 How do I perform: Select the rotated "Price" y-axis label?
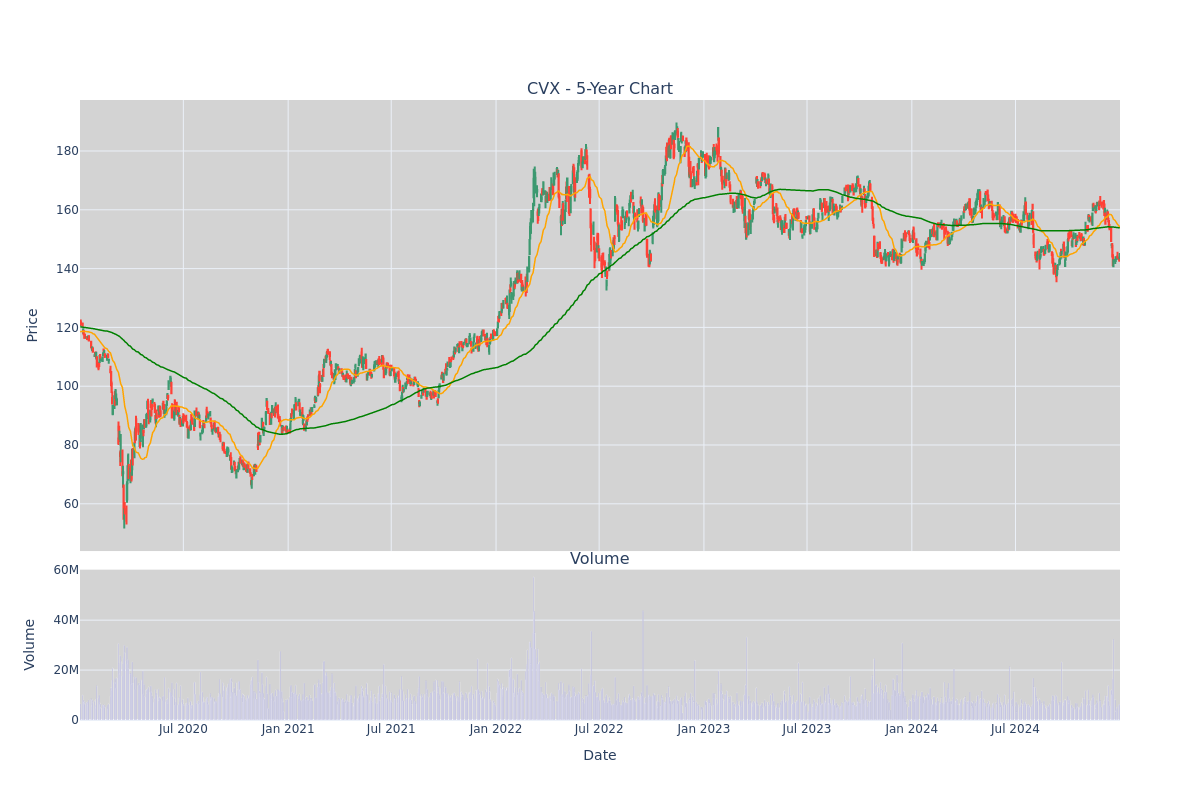pyautogui.click(x=32, y=325)
